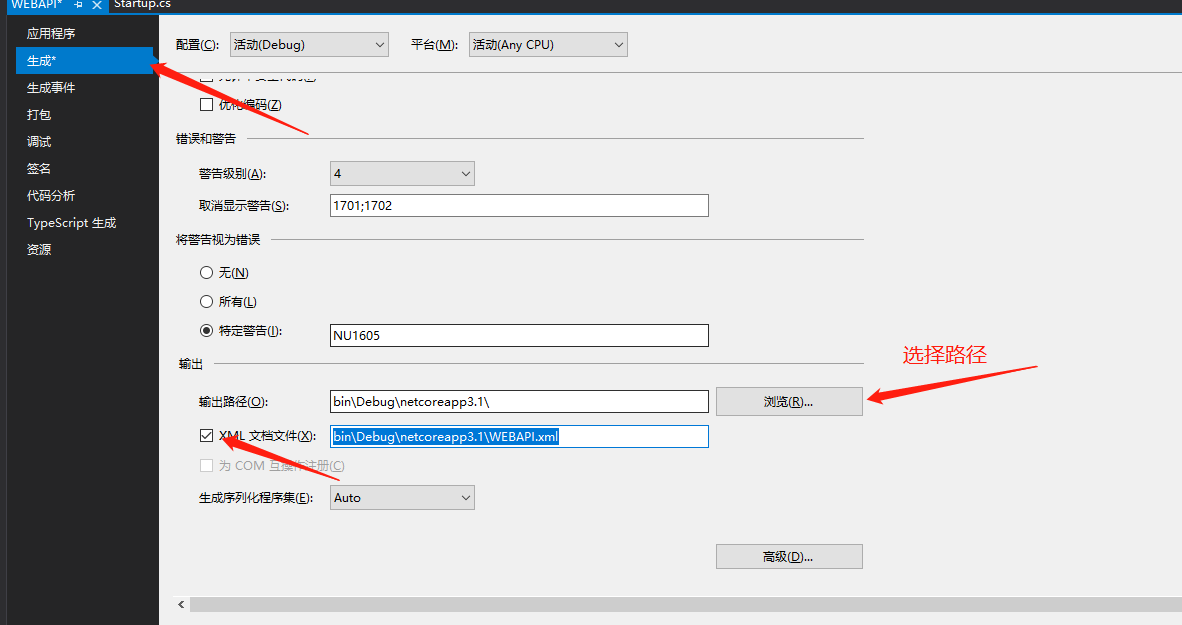
Task: Click the XML path field with WEBAPI.xml
Action: 519,437
